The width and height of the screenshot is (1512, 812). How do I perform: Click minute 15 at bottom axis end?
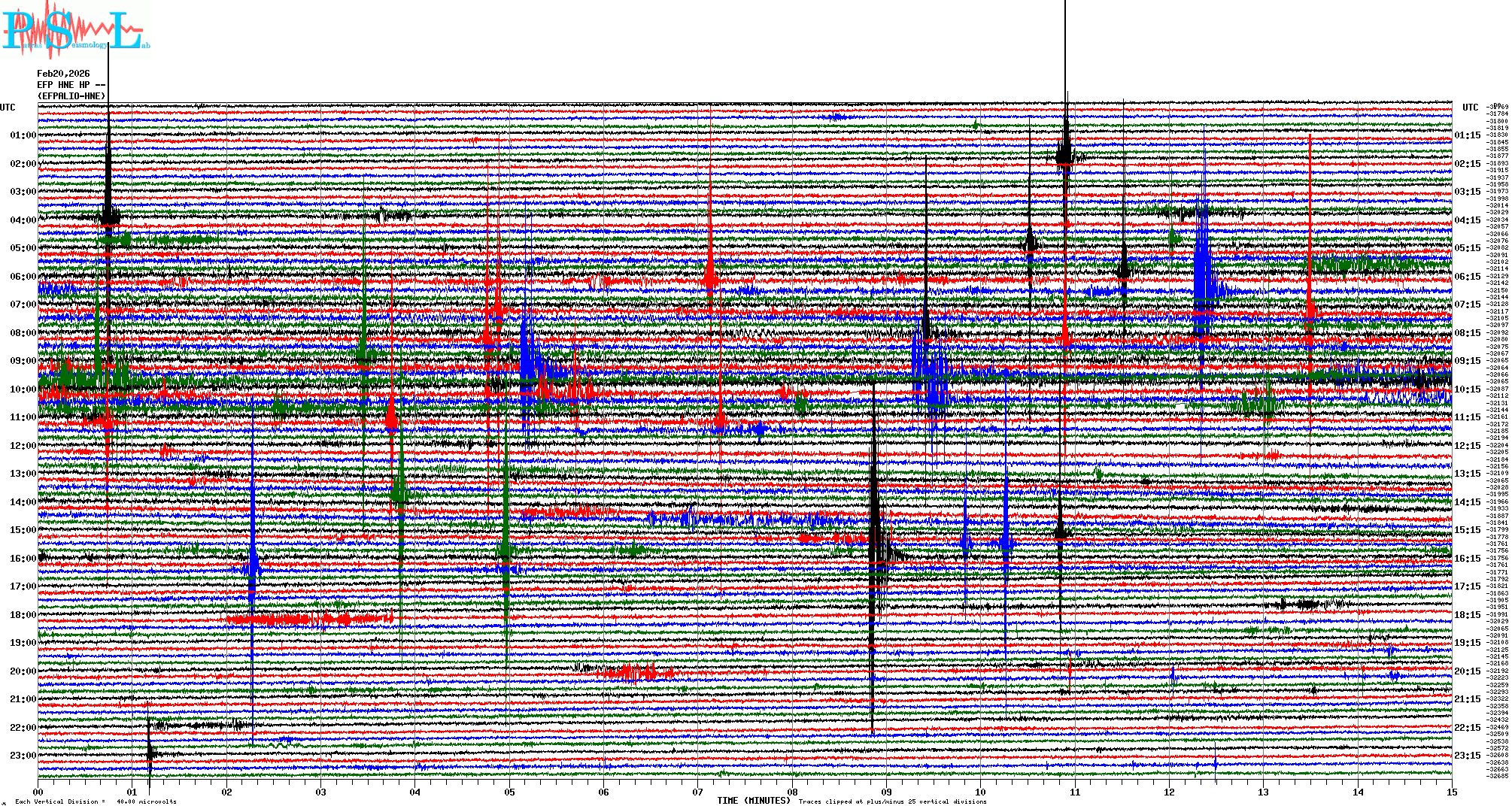click(1451, 792)
